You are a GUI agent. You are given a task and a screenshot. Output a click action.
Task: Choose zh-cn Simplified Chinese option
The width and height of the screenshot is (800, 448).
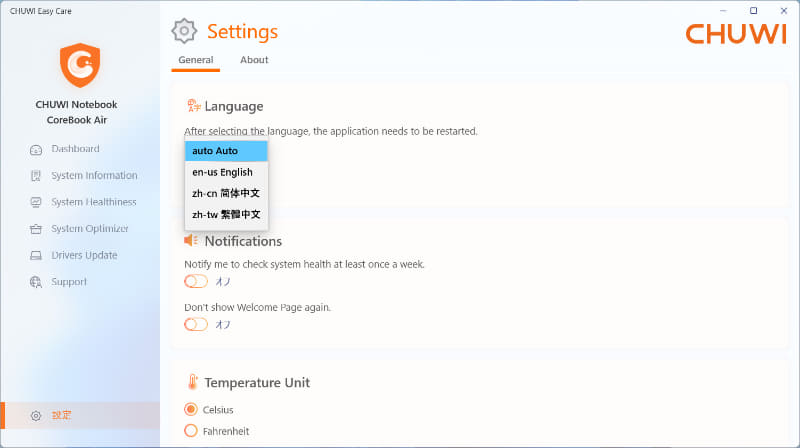(x=226, y=193)
